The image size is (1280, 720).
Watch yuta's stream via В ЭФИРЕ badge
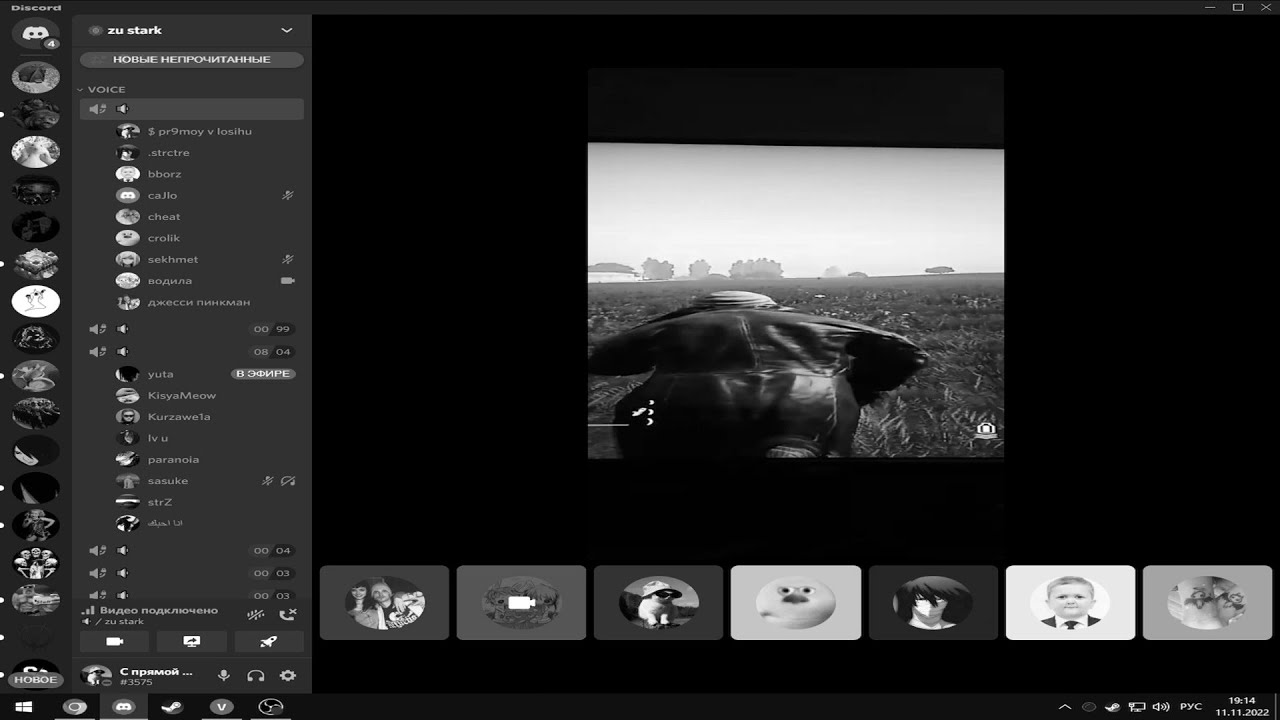tap(264, 374)
